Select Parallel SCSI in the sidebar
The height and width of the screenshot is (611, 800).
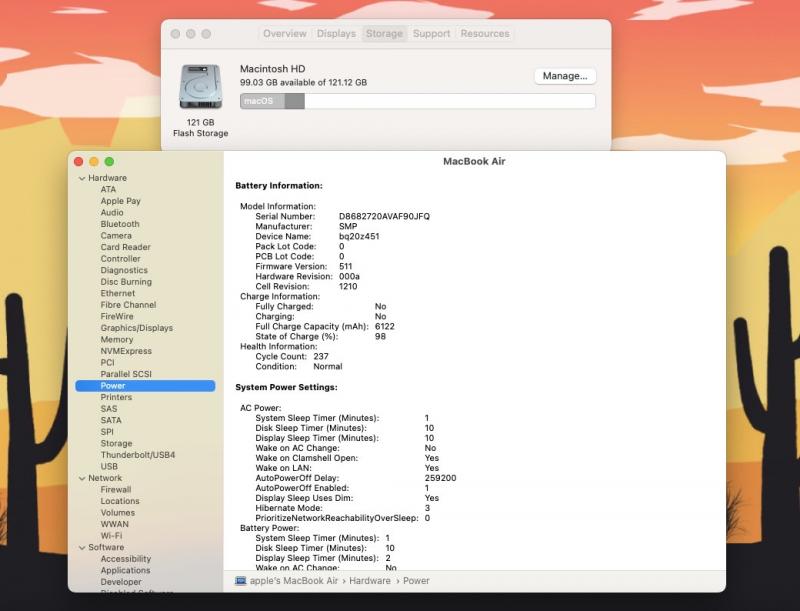point(126,374)
